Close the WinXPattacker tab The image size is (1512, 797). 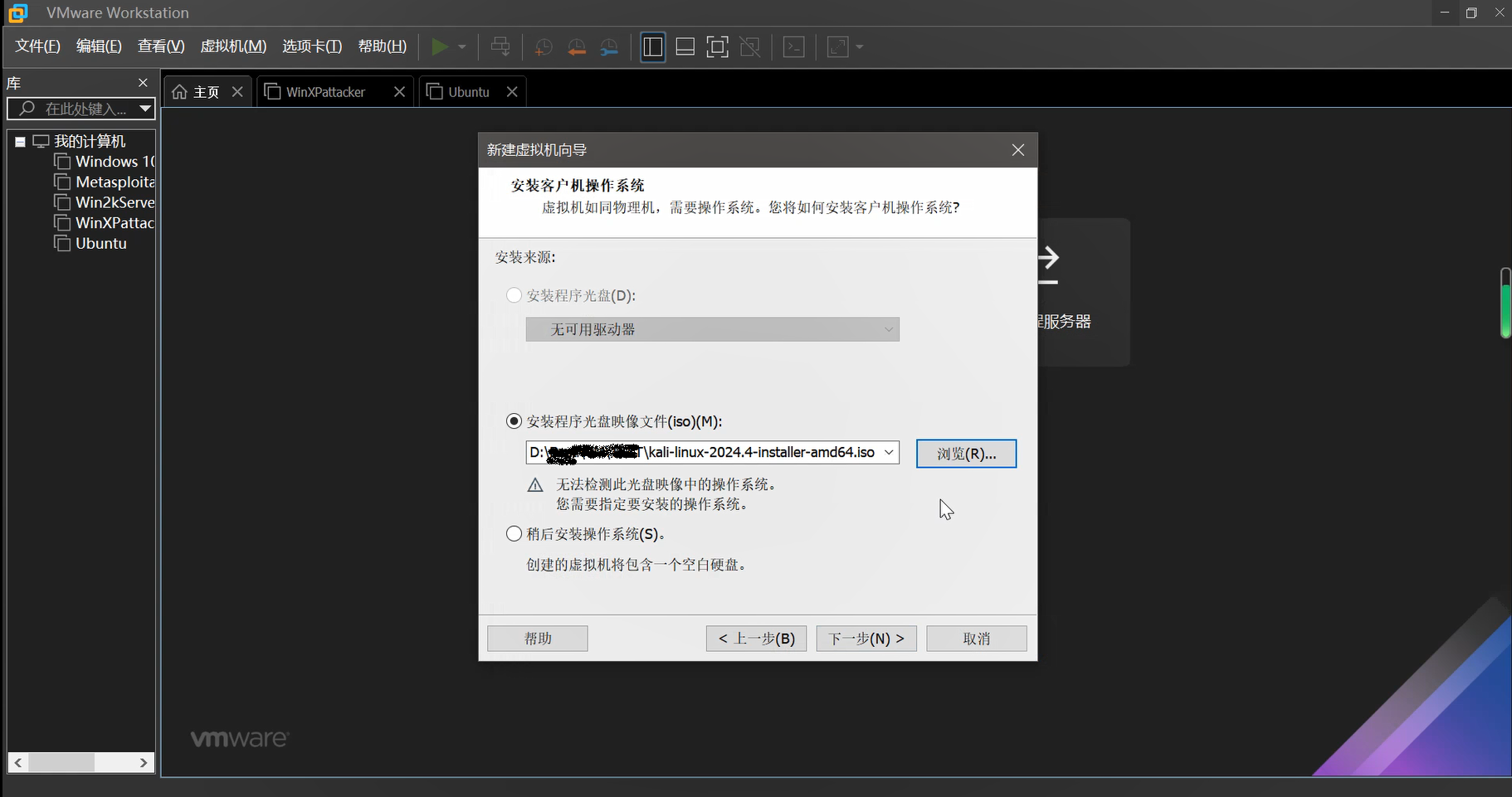coord(399,92)
